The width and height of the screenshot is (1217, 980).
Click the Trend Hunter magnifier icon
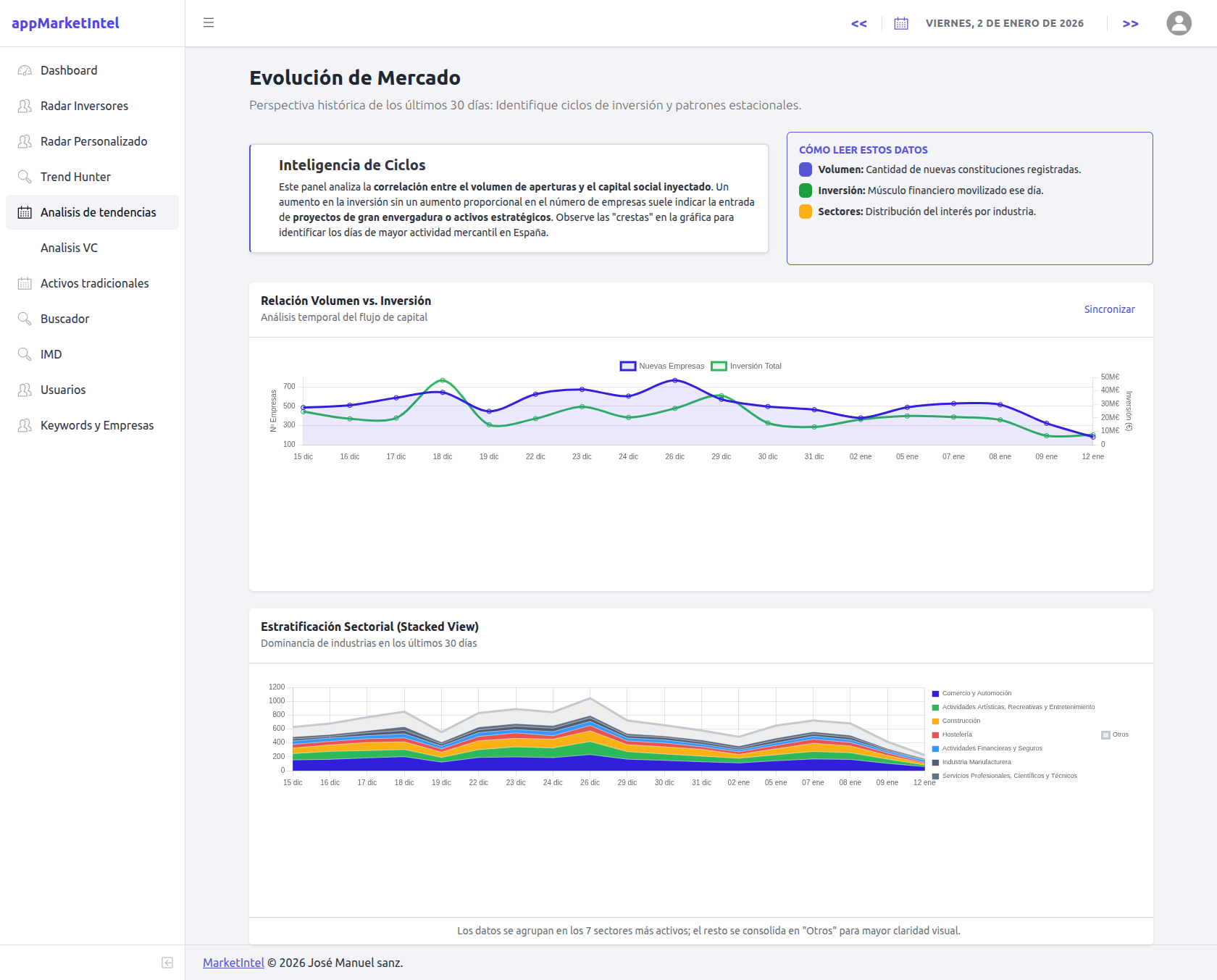[25, 177]
